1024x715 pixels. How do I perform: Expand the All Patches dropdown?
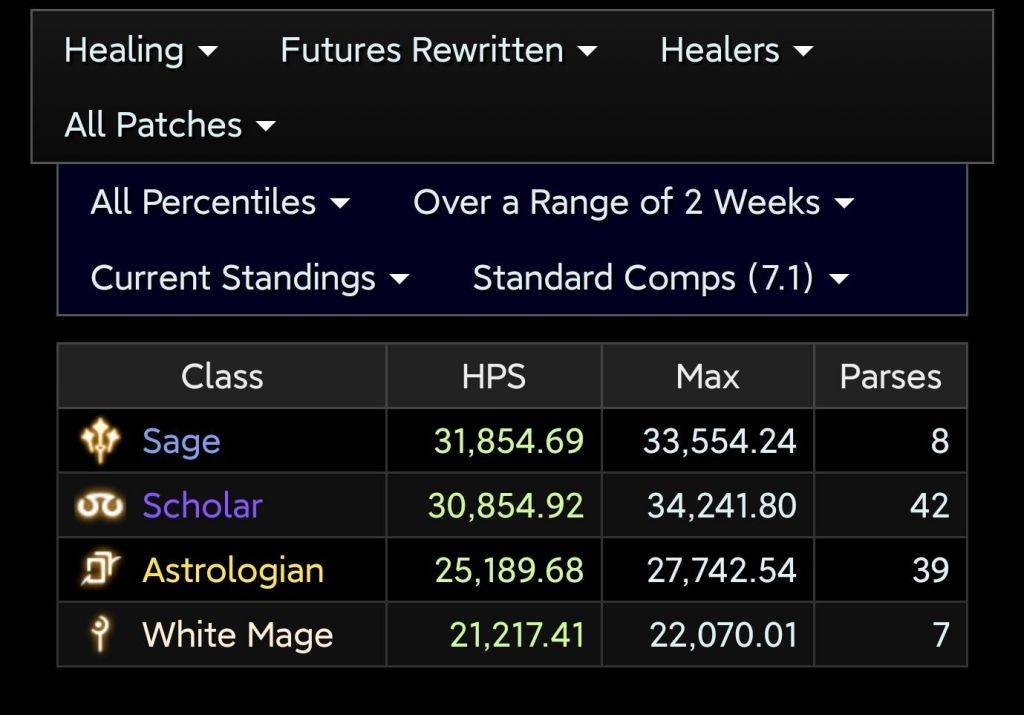(169, 125)
